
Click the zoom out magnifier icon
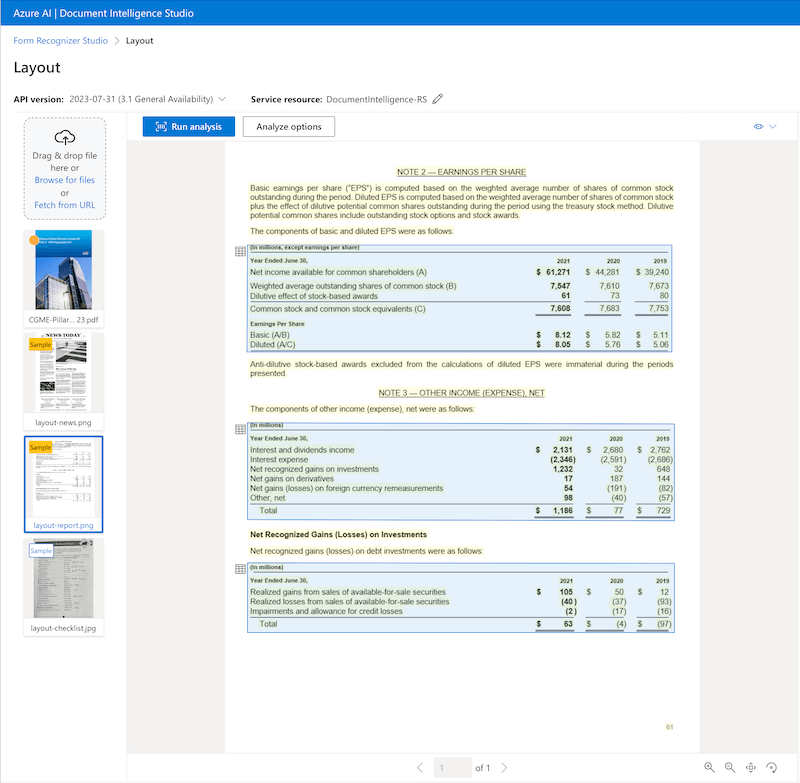[x=730, y=767]
